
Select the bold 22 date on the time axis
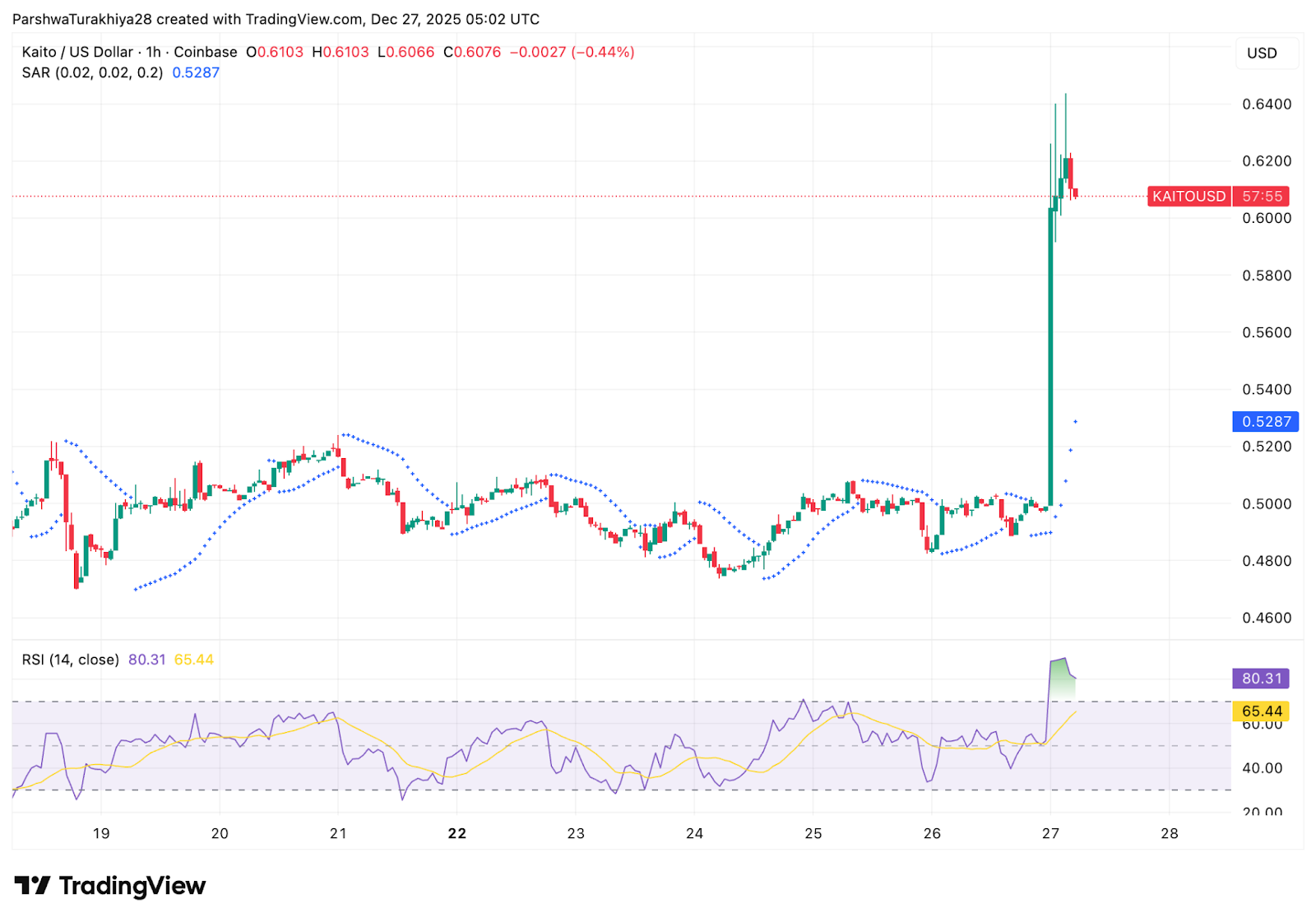click(457, 833)
